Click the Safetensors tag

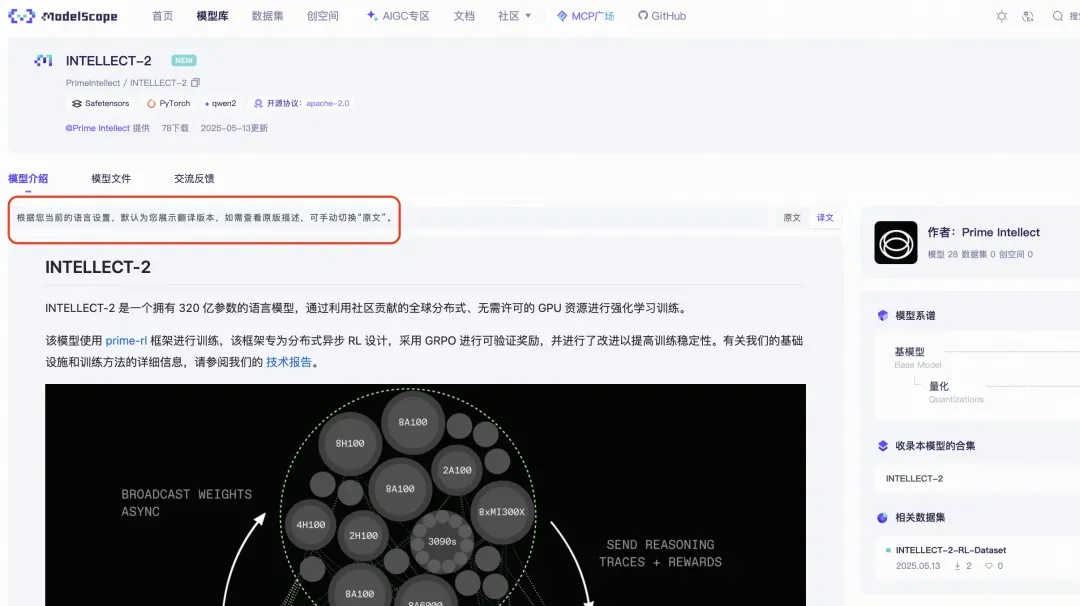pyautogui.click(x=101, y=103)
